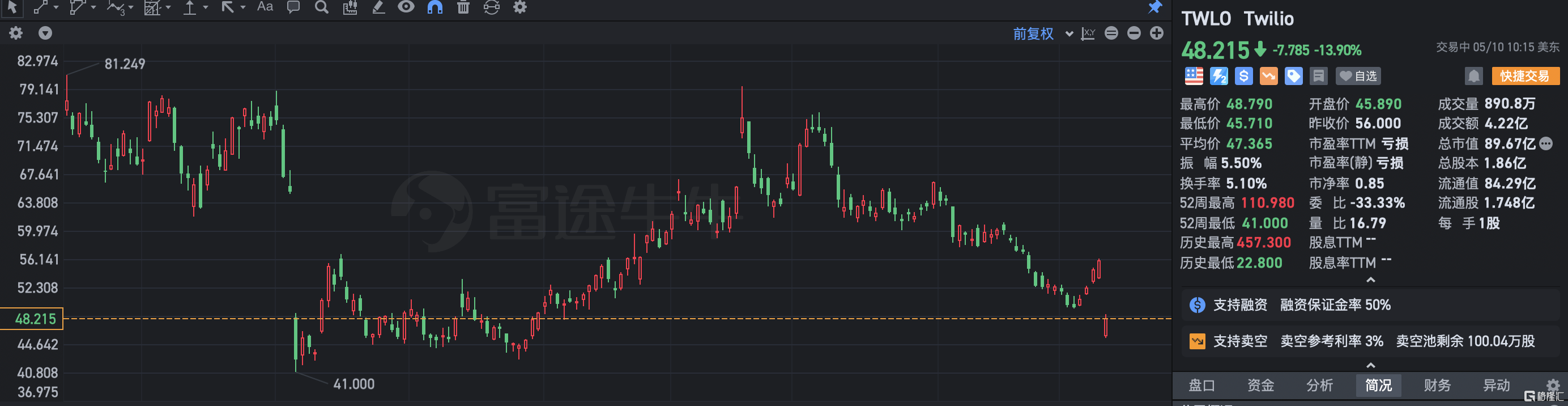Switch to the 财务 tab
The image size is (1568, 406).
1438,385
